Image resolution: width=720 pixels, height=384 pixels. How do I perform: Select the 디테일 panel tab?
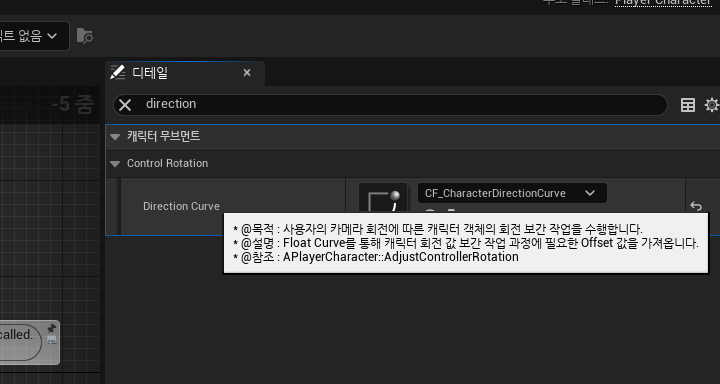click(x=185, y=73)
